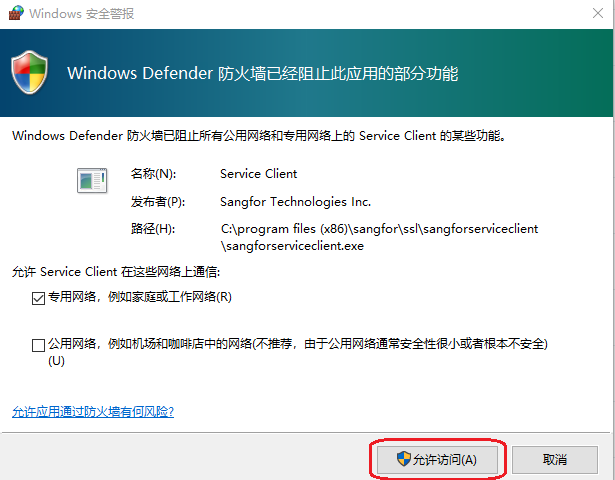This screenshot has height=480, width=615.
Task: Click the Service Client application icon
Action: pos(91,181)
